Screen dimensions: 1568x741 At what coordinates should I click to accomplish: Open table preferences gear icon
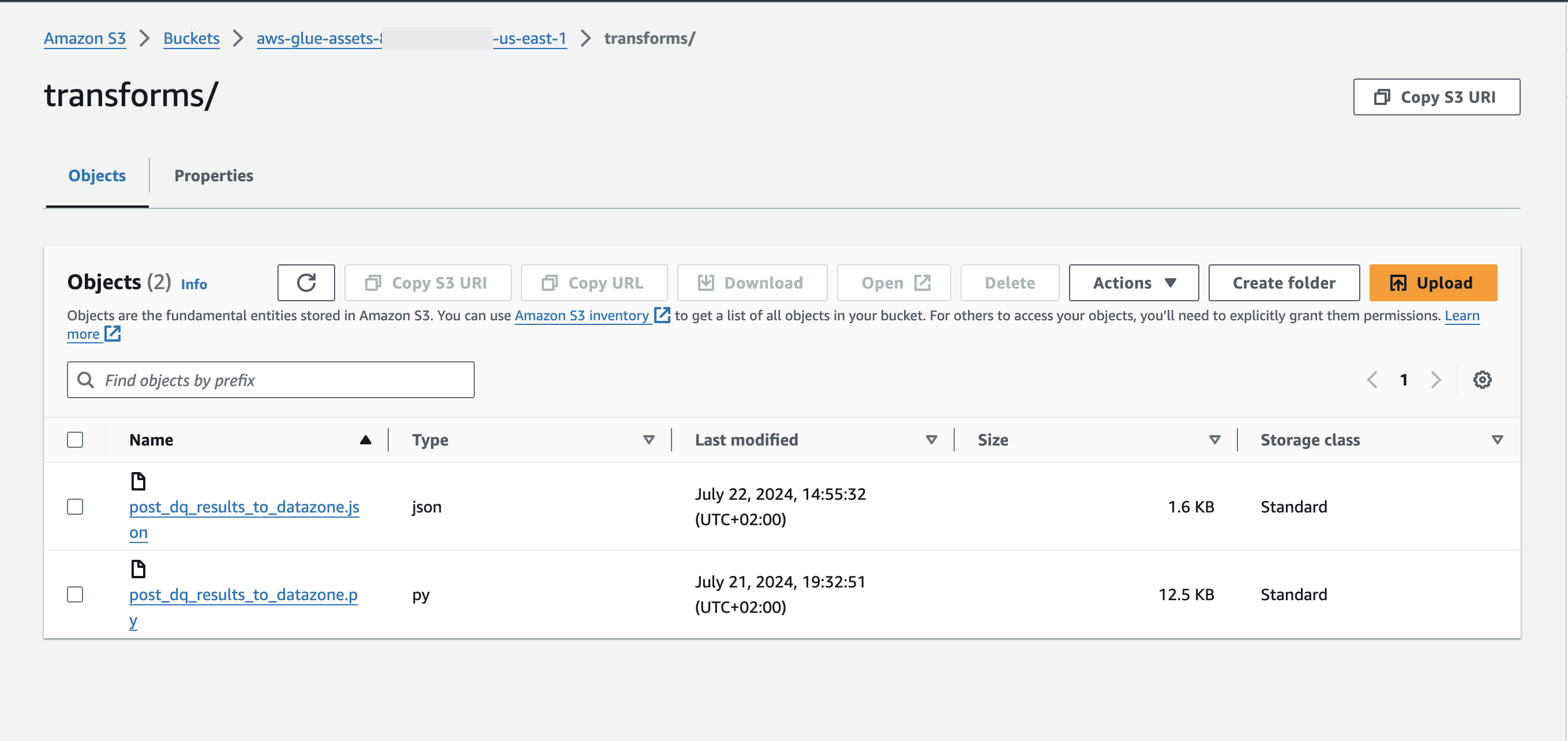pyautogui.click(x=1481, y=380)
